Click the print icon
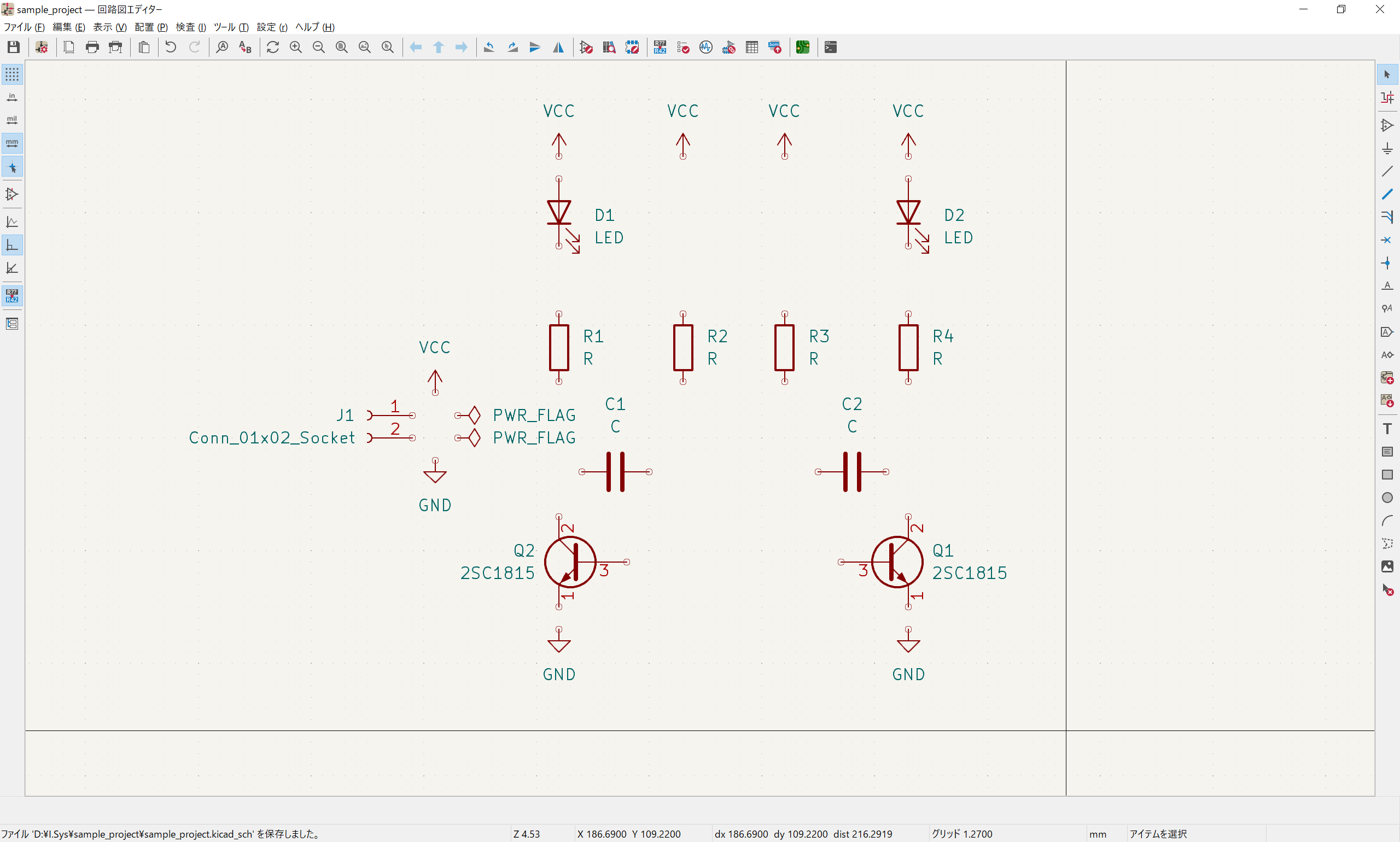Viewport: 1400px width, 842px height. (x=92, y=47)
